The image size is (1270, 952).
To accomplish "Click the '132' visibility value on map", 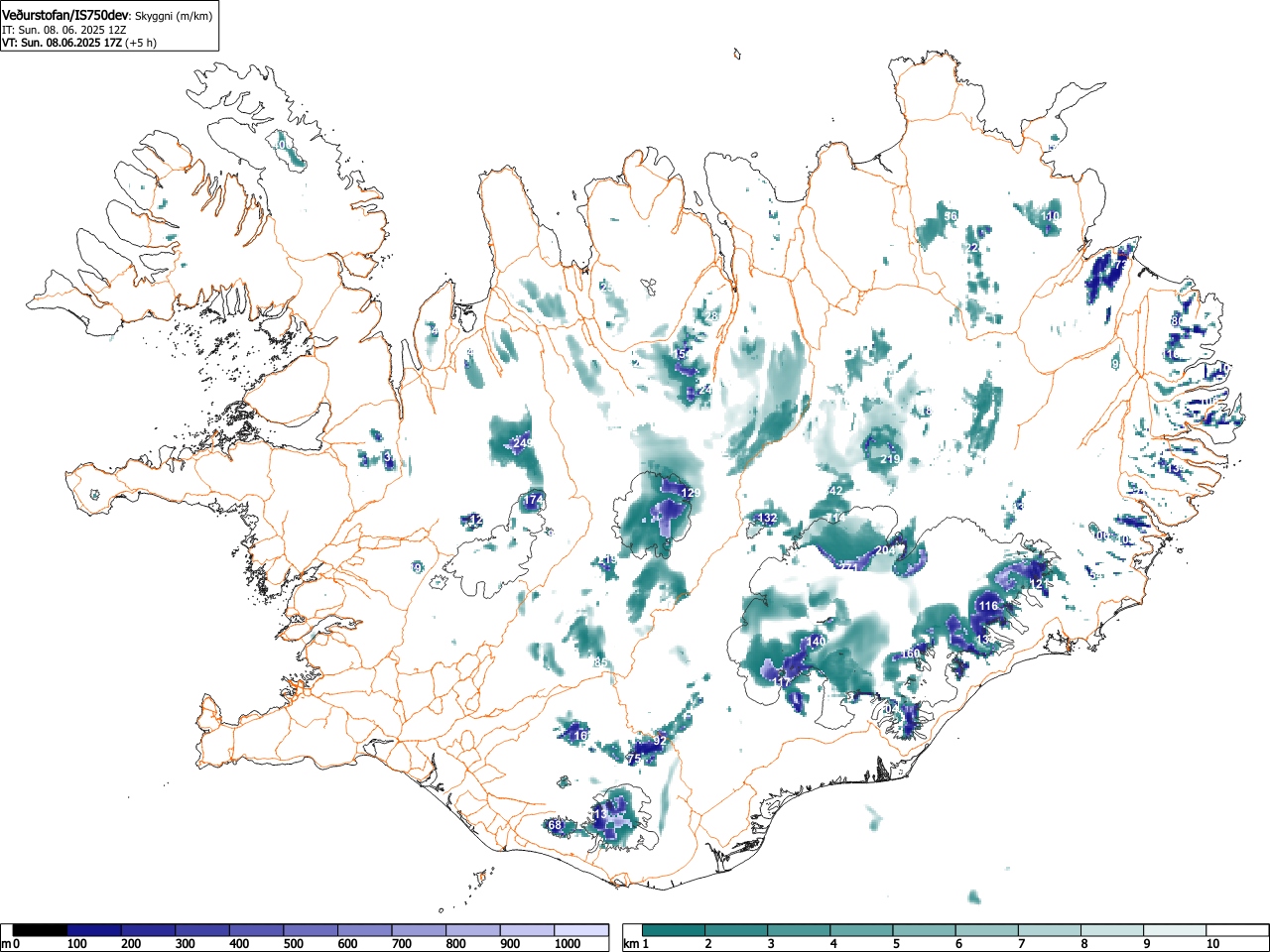I will pyautogui.click(x=767, y=519).
